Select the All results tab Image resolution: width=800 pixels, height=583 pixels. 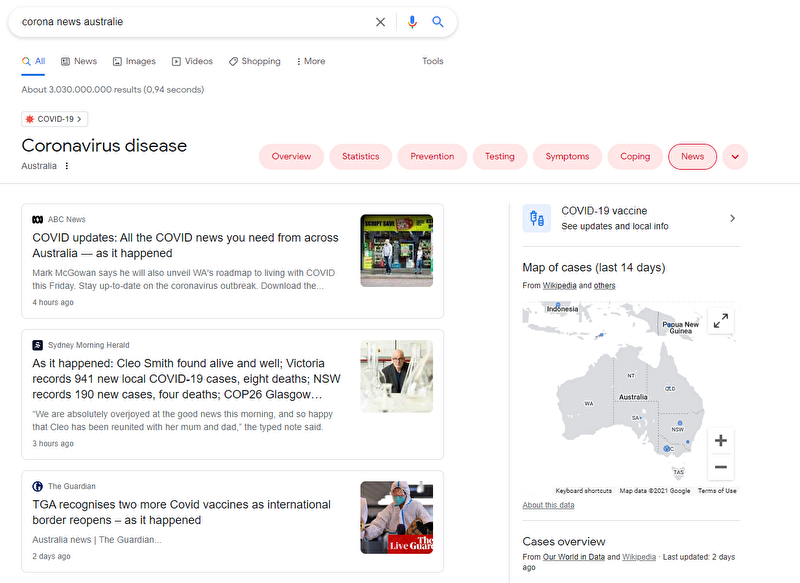click(x=34, y=61)
